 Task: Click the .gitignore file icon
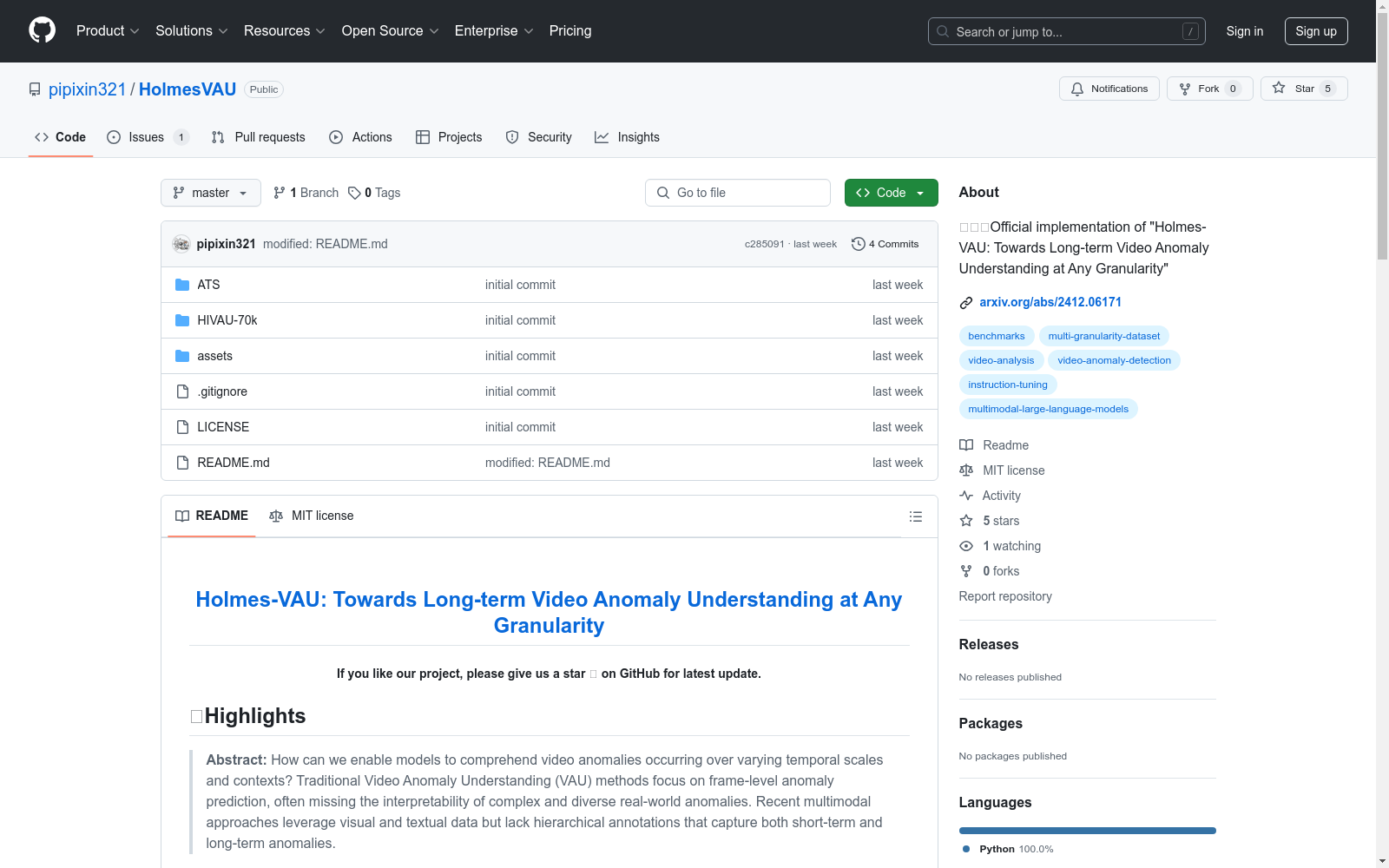click(182, 391)
